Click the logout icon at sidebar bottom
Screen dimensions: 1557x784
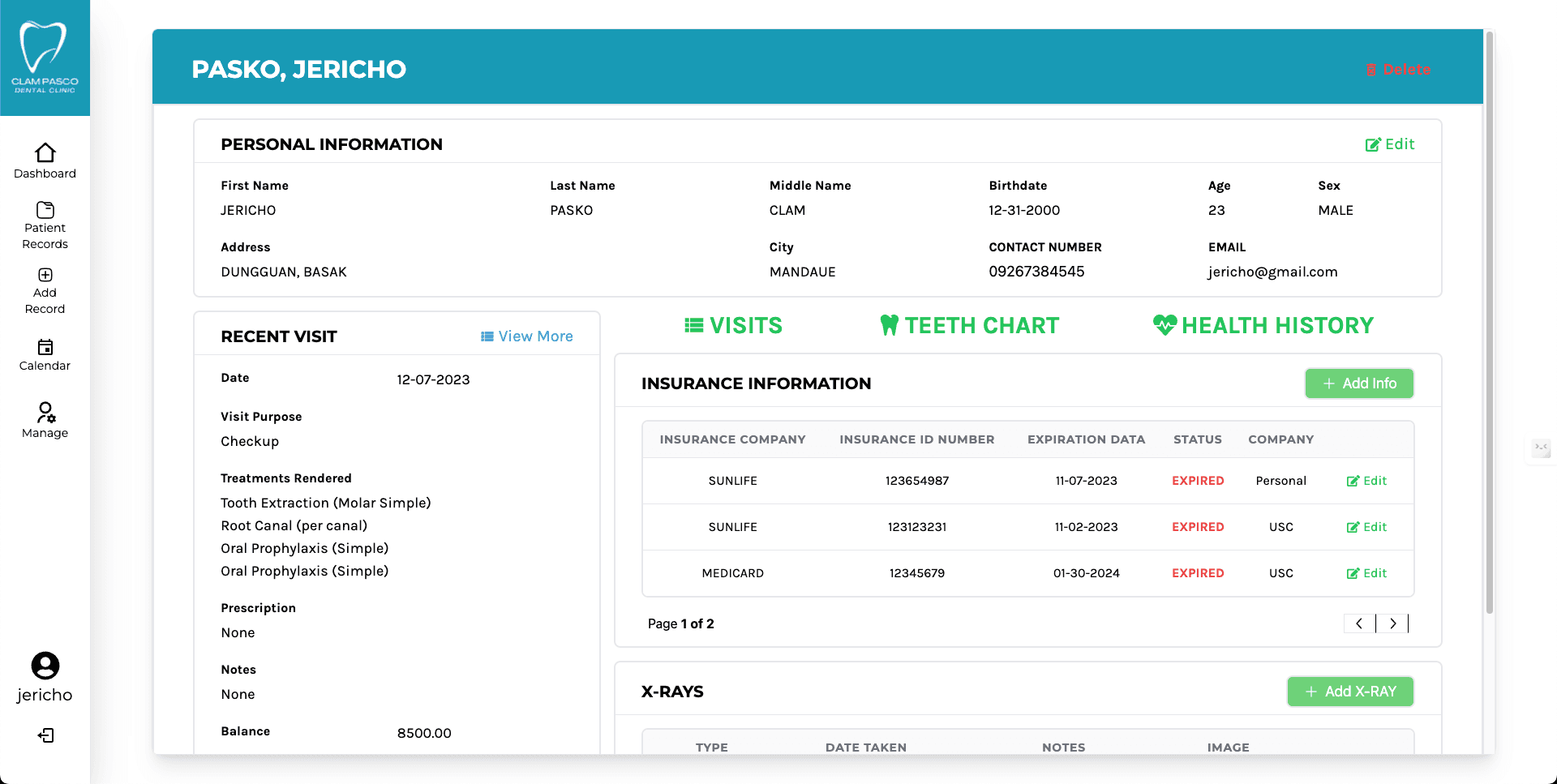pyautogui.click(x=45, y=735)
